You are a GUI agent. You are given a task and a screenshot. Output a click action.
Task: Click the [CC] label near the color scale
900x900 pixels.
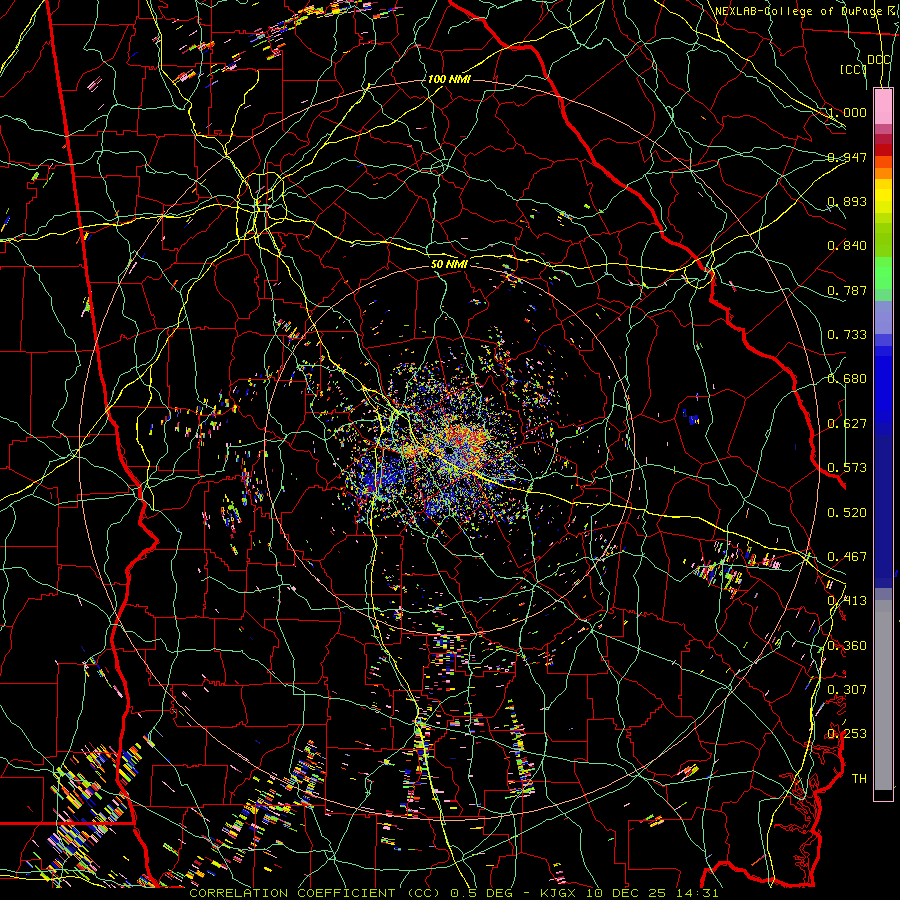(x=853, y=69)
